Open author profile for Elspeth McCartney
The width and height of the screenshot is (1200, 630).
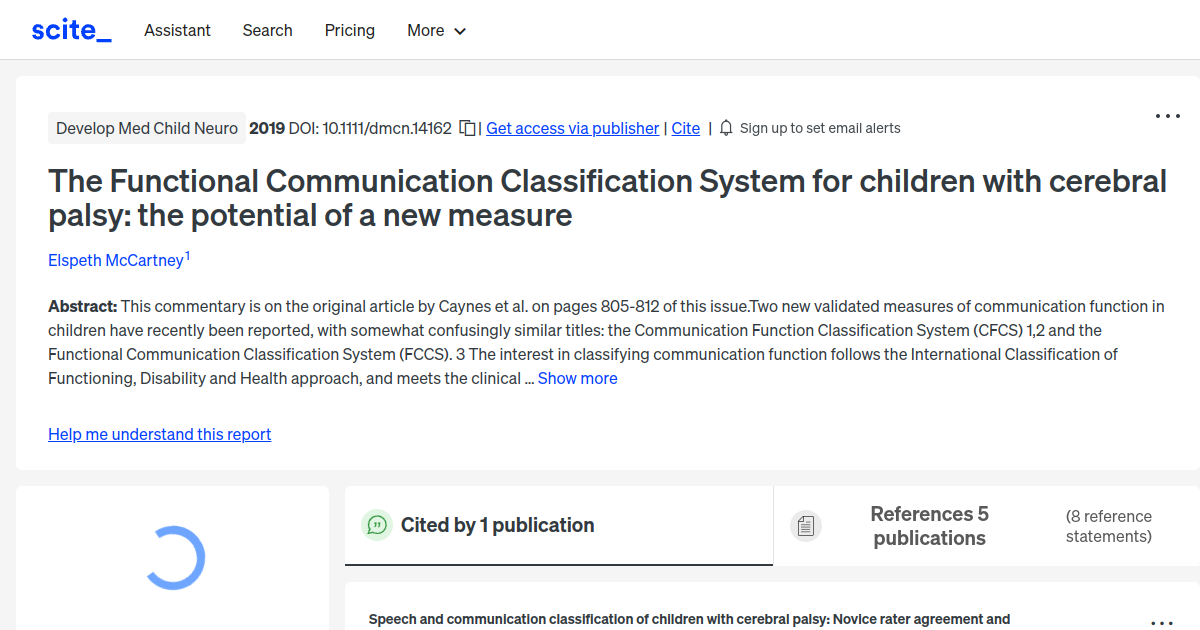coord(114,260)
